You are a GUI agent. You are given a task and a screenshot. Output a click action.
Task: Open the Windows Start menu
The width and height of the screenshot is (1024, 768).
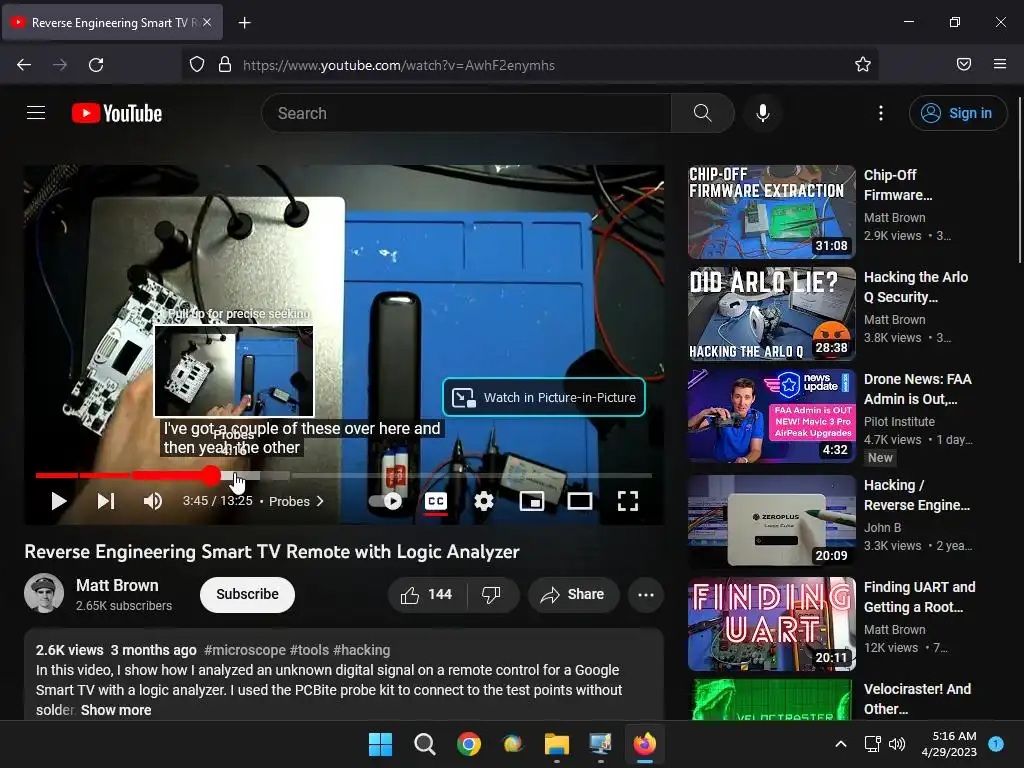coord(380,744)
